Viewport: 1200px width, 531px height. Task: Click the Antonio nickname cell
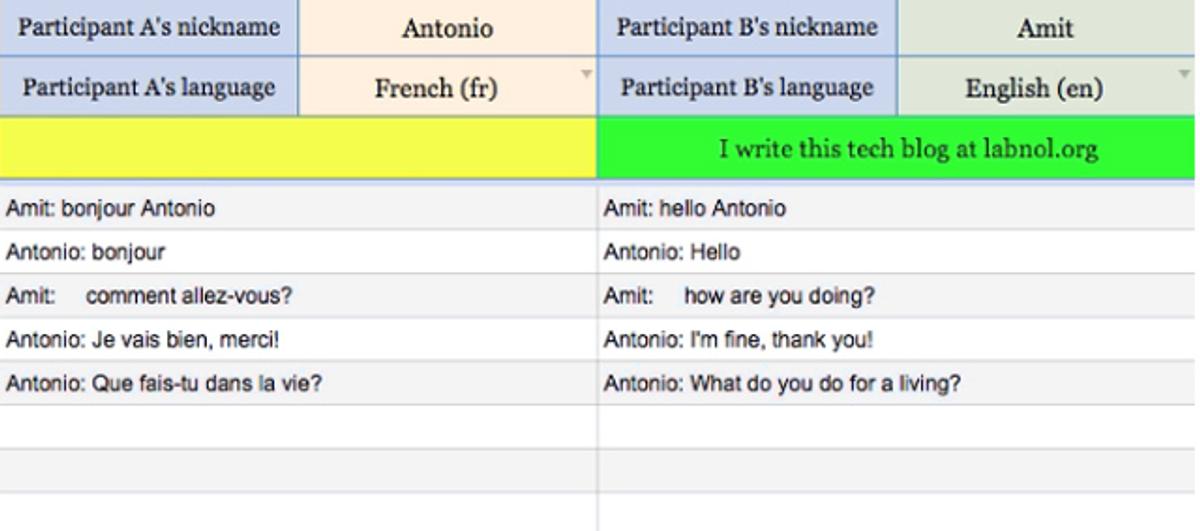point(447,28)
